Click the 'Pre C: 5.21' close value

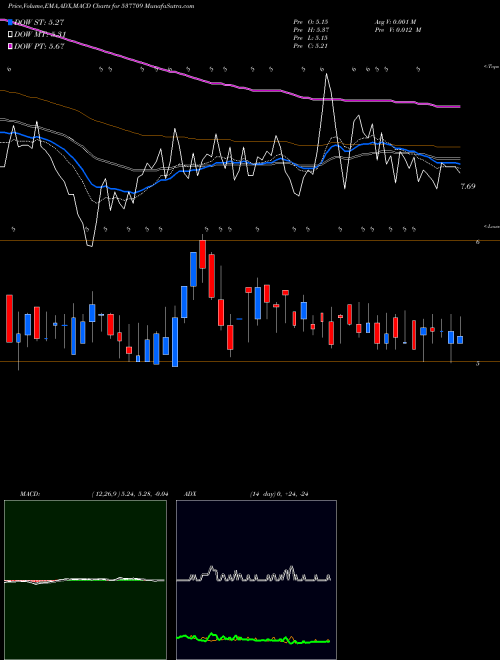[x=311, y=46]
